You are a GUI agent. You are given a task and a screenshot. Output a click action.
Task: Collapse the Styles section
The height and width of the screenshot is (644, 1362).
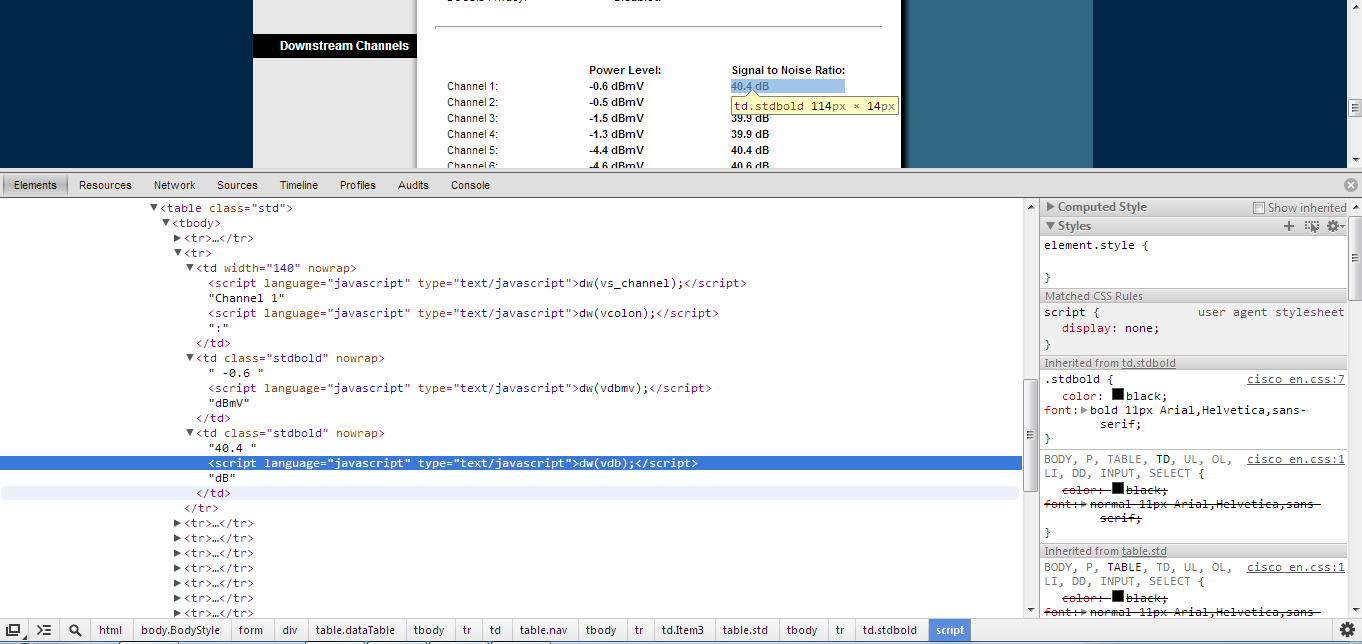[1050, 226]
